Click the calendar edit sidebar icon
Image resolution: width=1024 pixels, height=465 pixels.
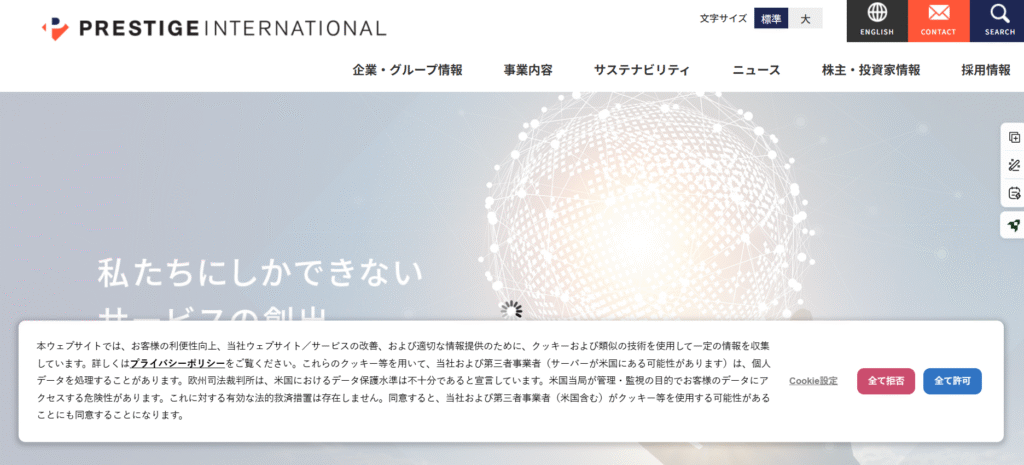click(1014, 194)
